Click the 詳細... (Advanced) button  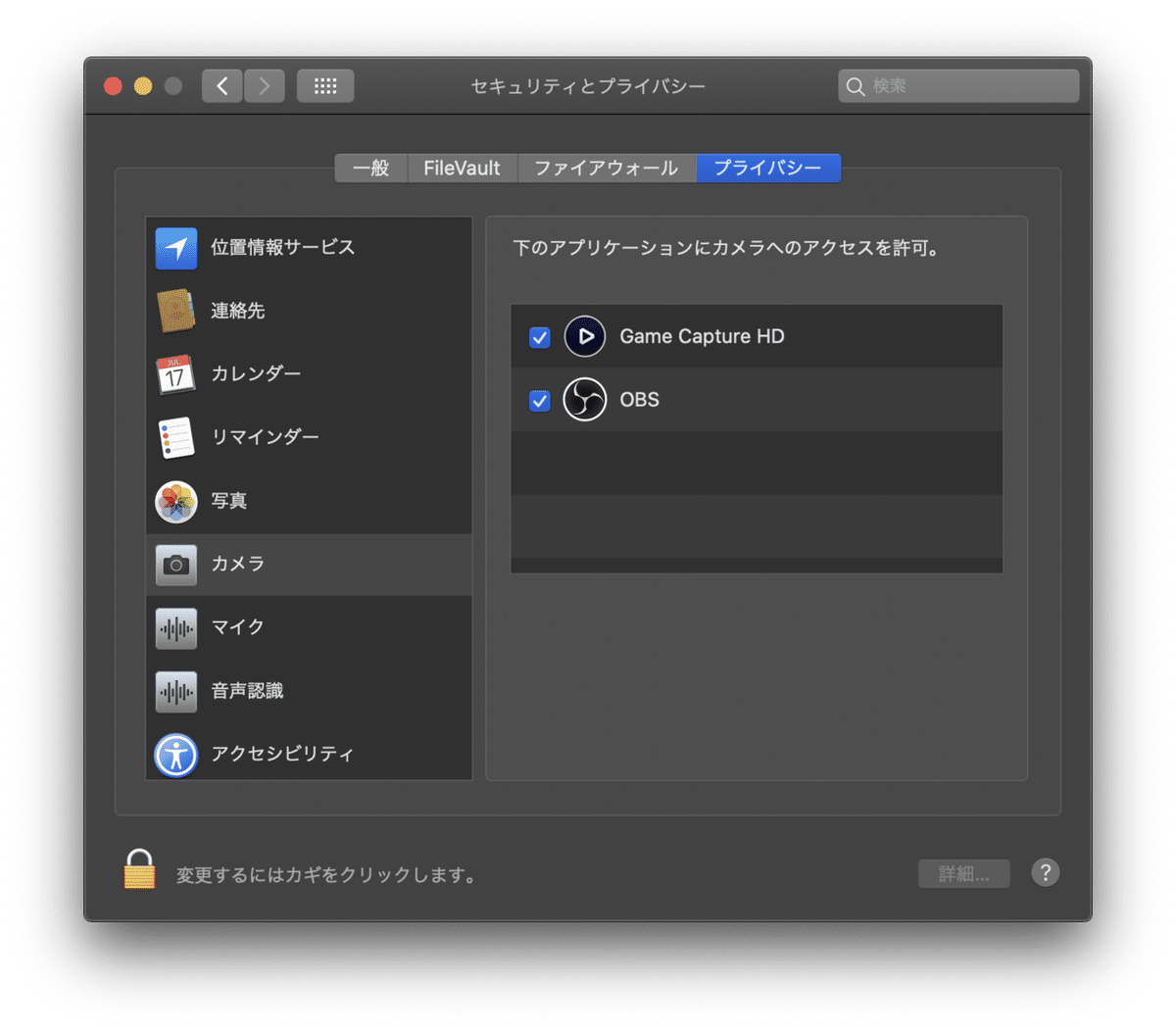[963, 873]
